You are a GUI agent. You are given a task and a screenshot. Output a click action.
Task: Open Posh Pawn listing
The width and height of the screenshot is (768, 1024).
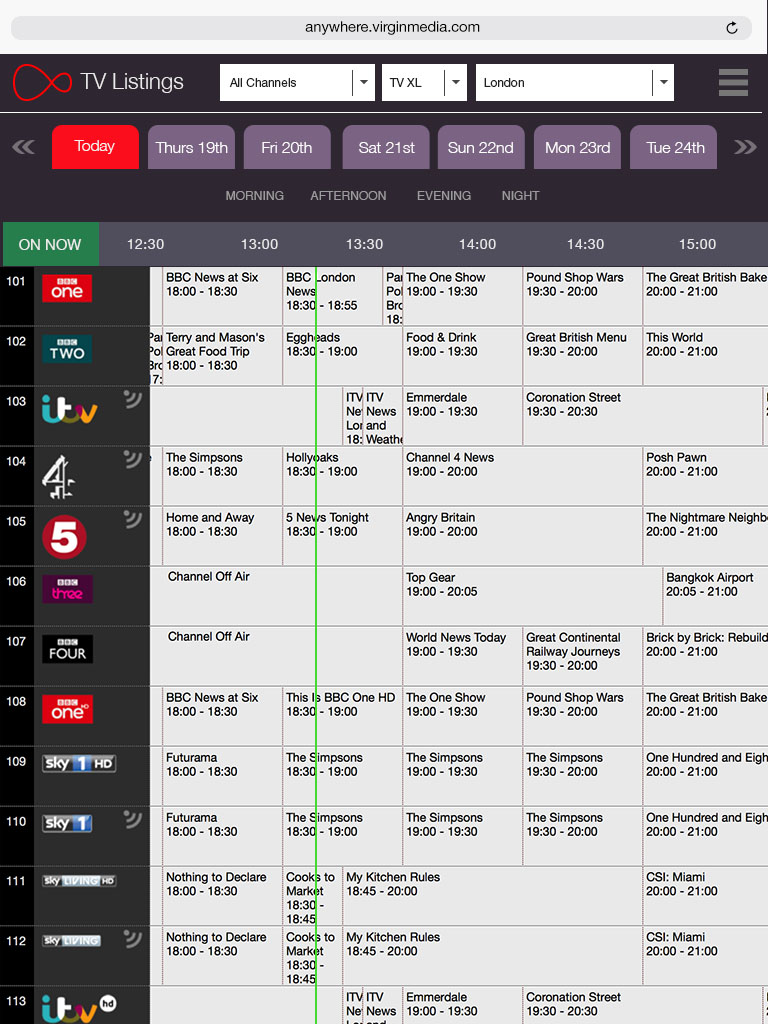[705, 476]
